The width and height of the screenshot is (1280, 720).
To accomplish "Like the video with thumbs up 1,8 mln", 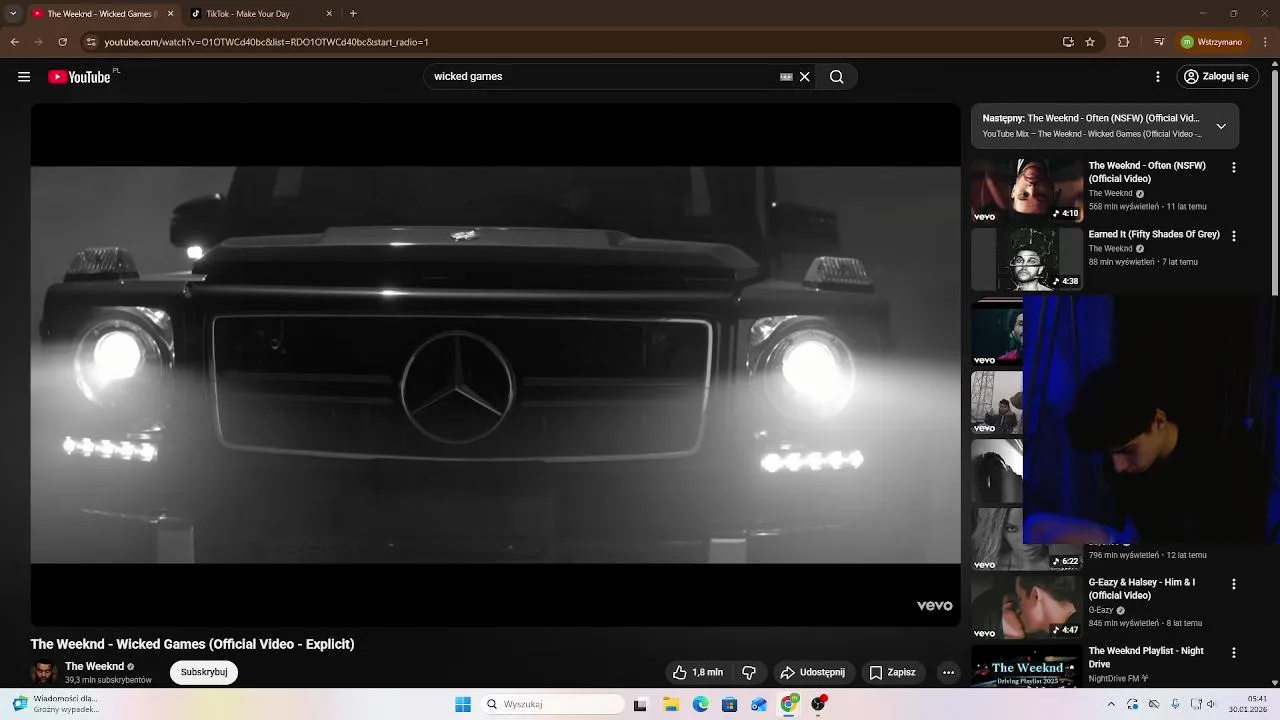I will (x=697, y=673).
